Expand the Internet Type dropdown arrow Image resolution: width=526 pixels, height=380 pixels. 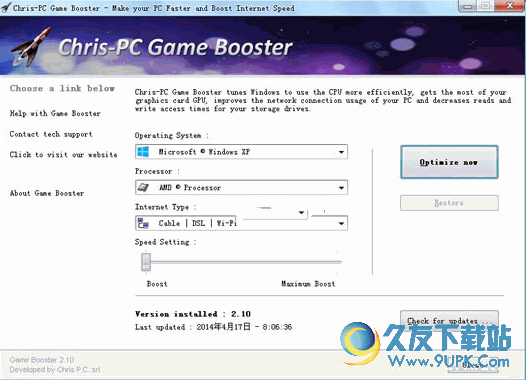coord(341,223)
